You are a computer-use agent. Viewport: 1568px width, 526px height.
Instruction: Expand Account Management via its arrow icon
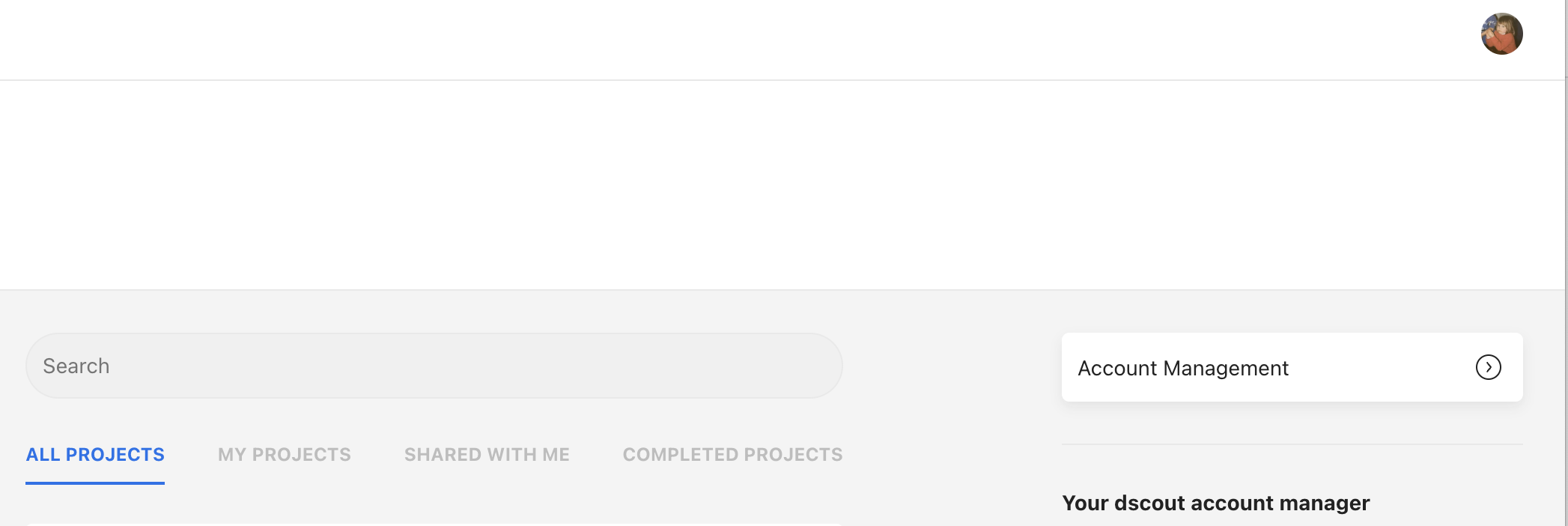[1488, 367]
